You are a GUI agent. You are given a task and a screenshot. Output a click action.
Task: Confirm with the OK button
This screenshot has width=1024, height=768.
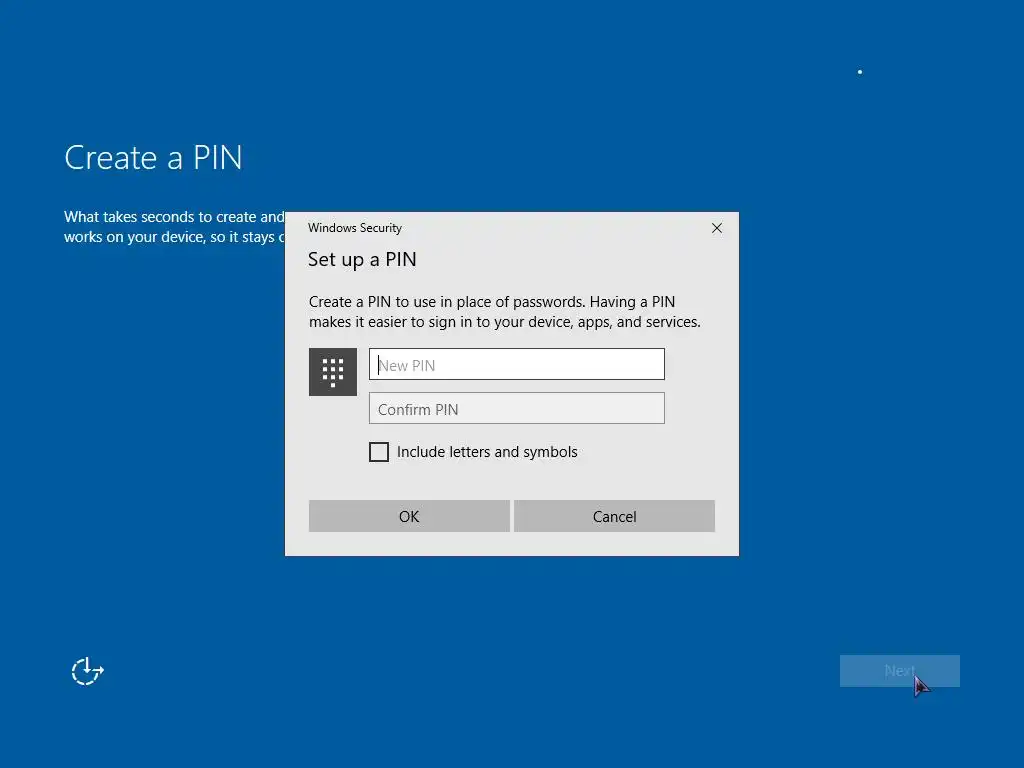[x=409, y=516]
